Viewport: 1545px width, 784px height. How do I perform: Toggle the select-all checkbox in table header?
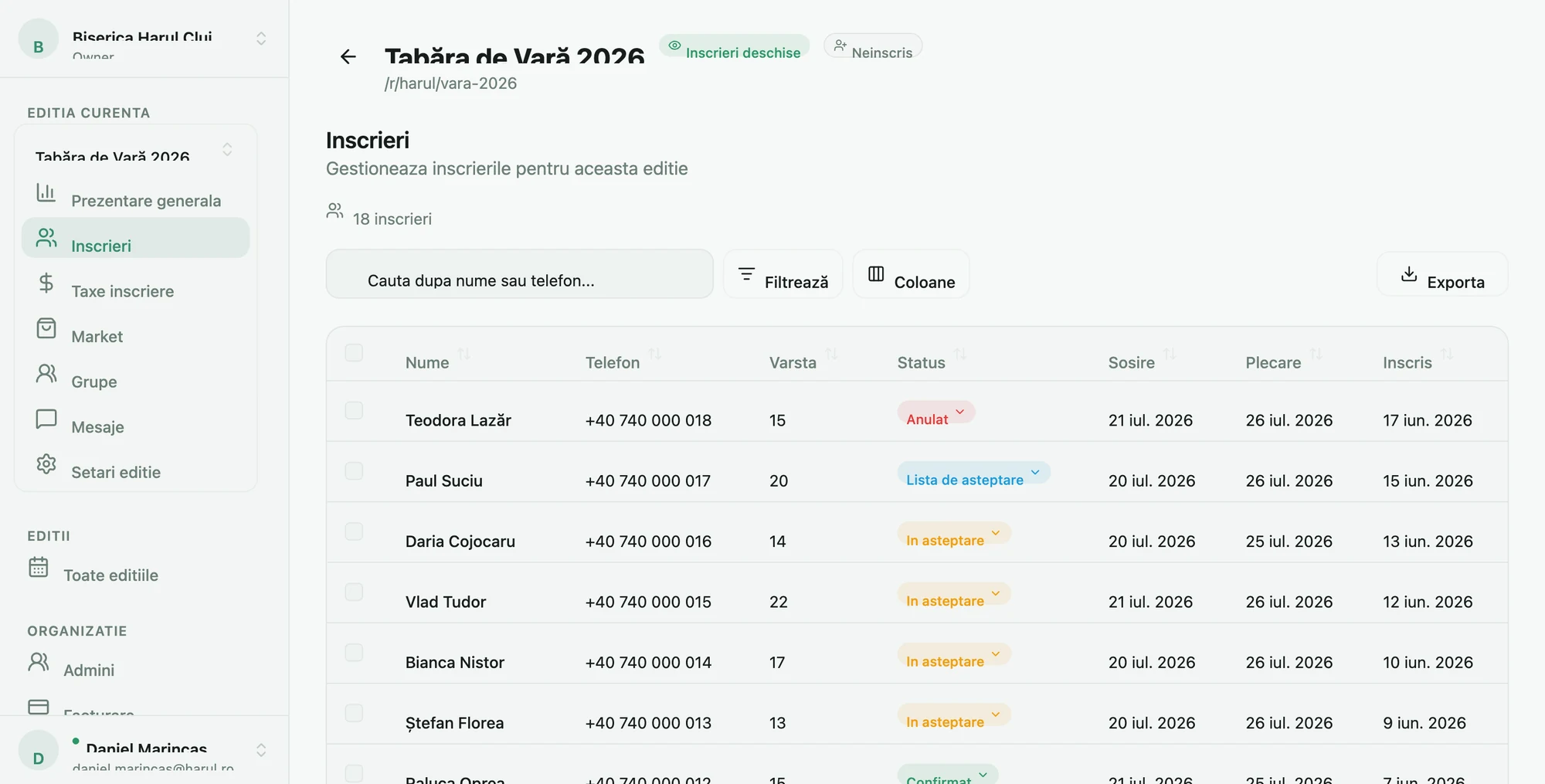(x=354, y=353)
